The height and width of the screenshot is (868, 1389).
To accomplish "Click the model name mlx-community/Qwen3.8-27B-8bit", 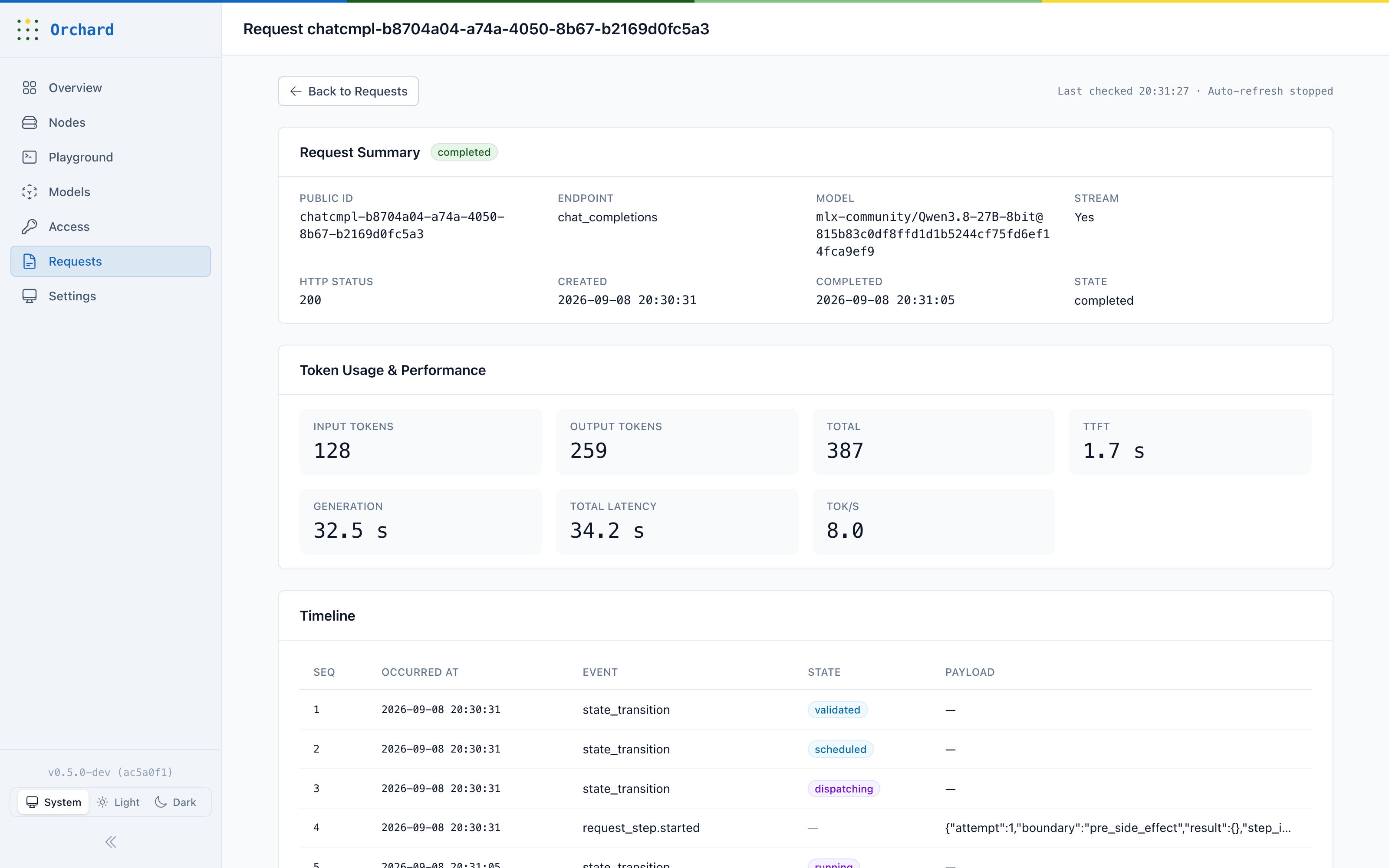I will (x=933, y=234).
